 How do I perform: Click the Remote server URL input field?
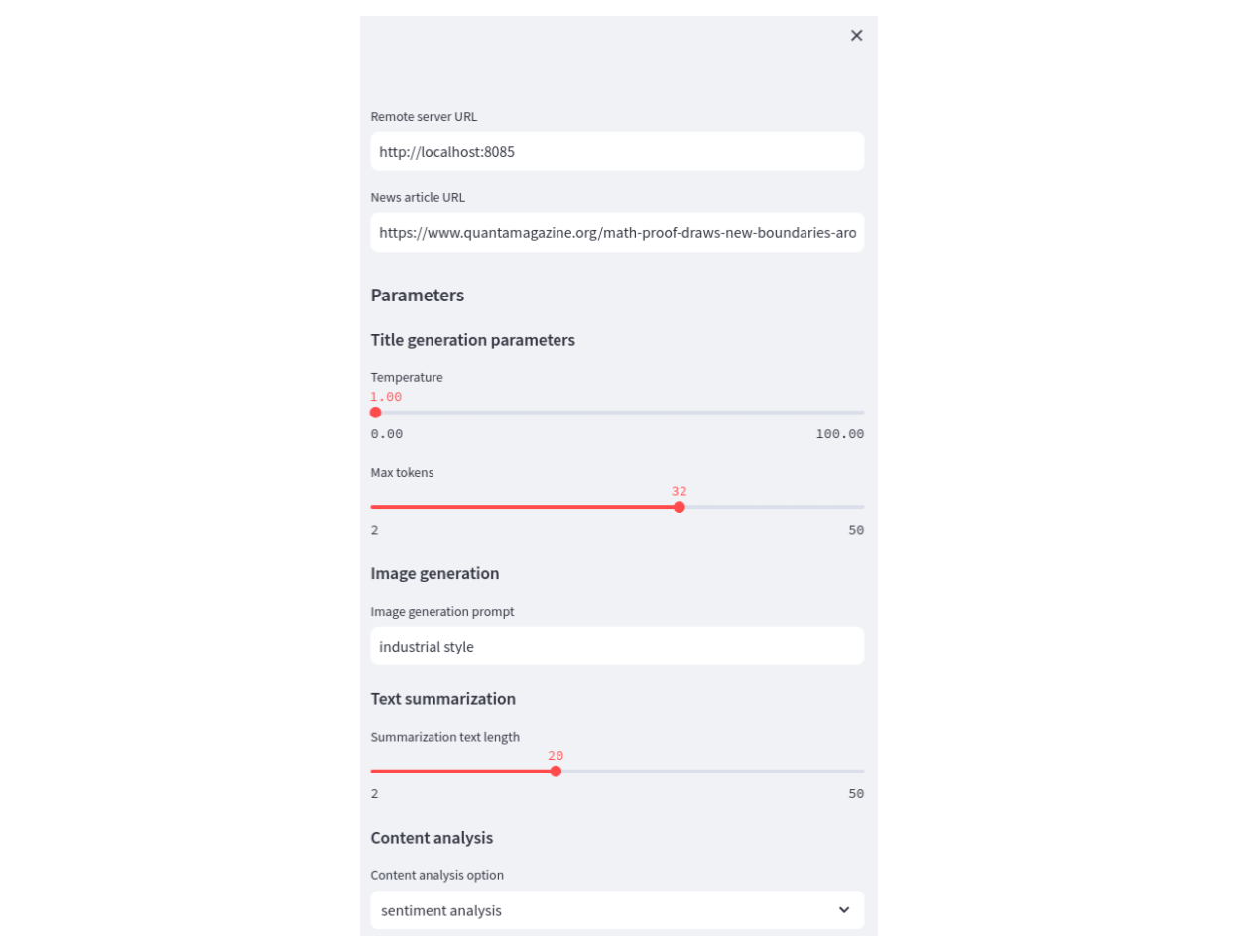tap(617, 151)
